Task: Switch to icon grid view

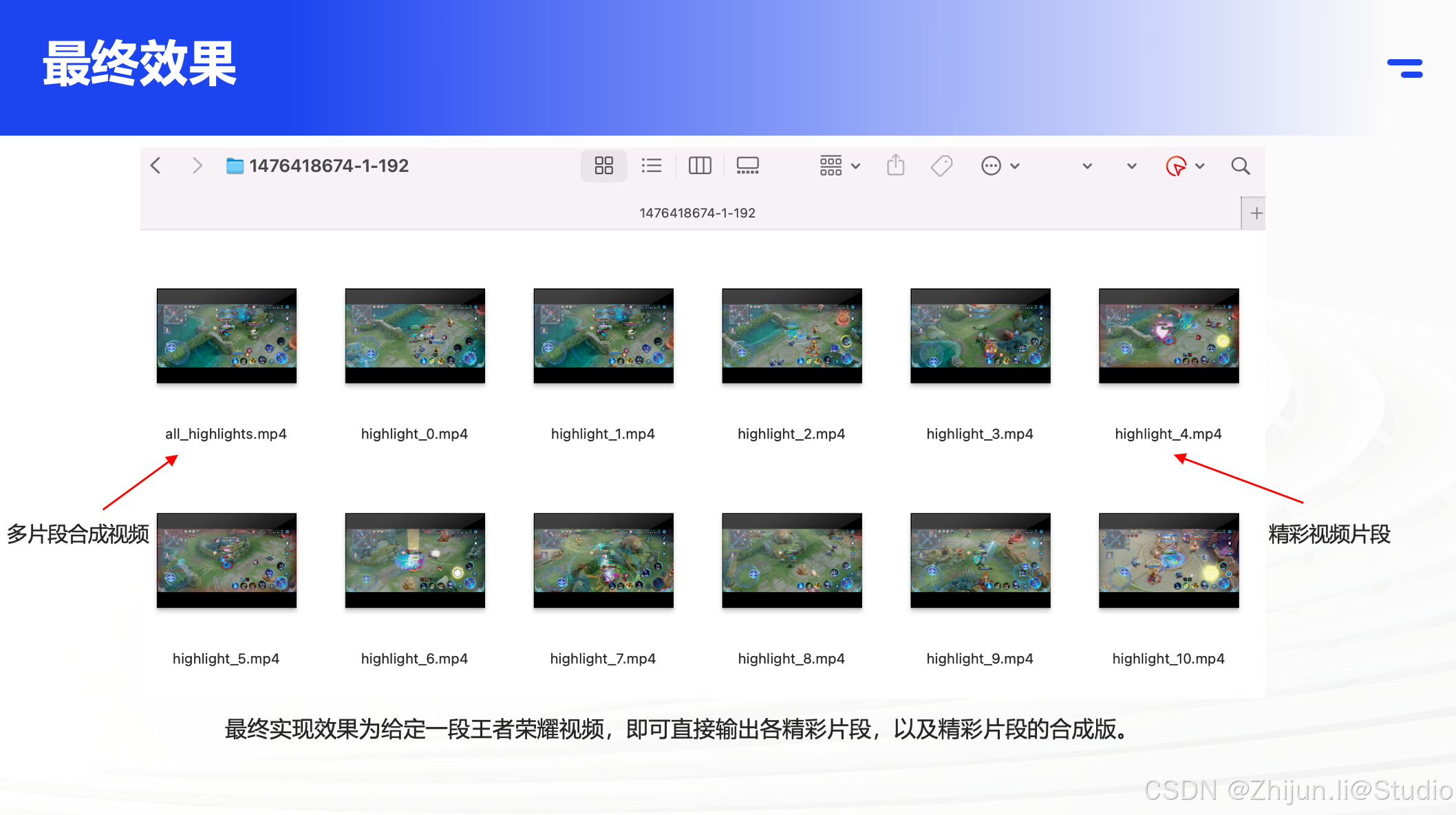Action: coord(603,166)
